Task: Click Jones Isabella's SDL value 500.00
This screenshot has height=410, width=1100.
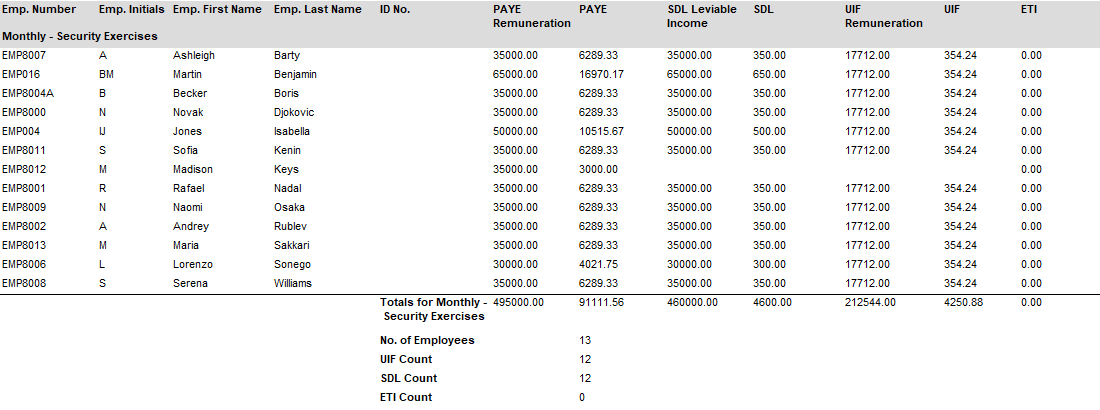Action: coord(769,131)
